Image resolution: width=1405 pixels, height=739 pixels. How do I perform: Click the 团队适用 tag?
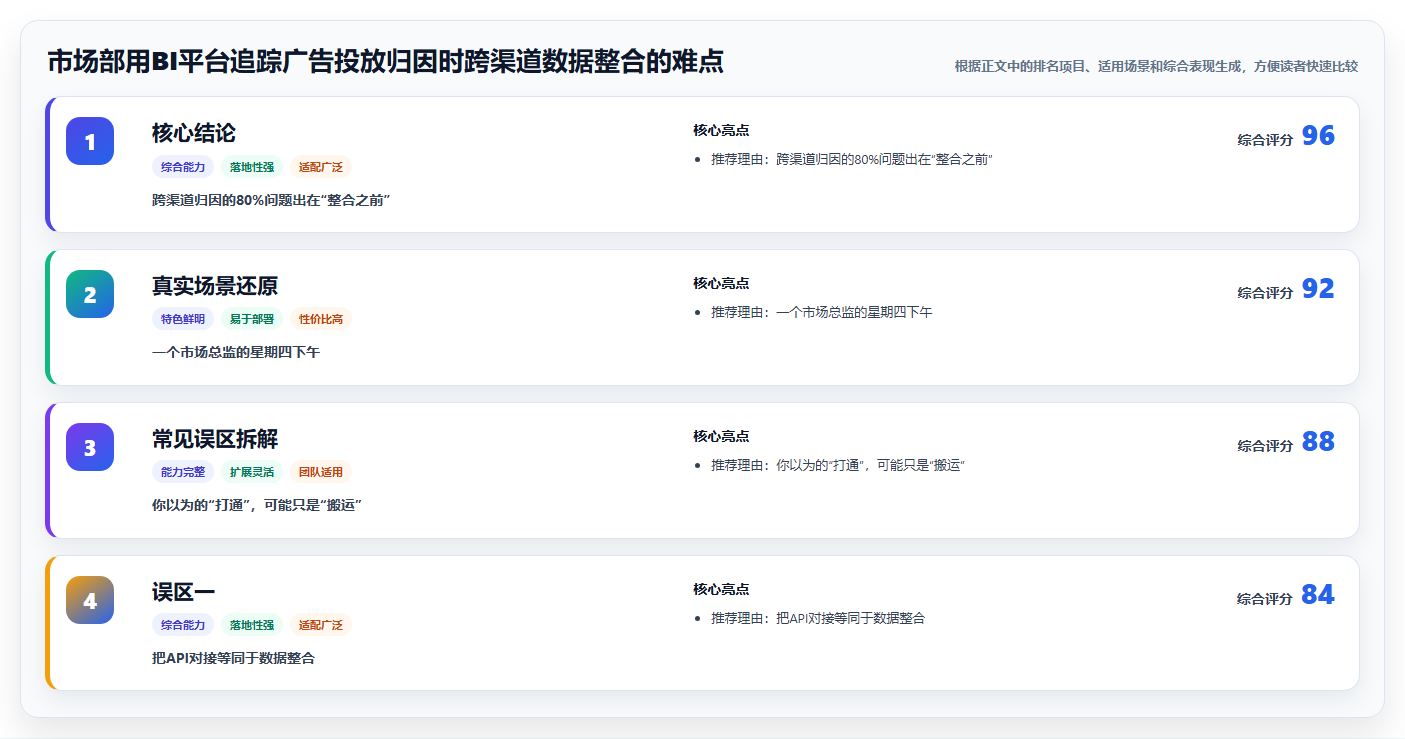click(321, 472)
